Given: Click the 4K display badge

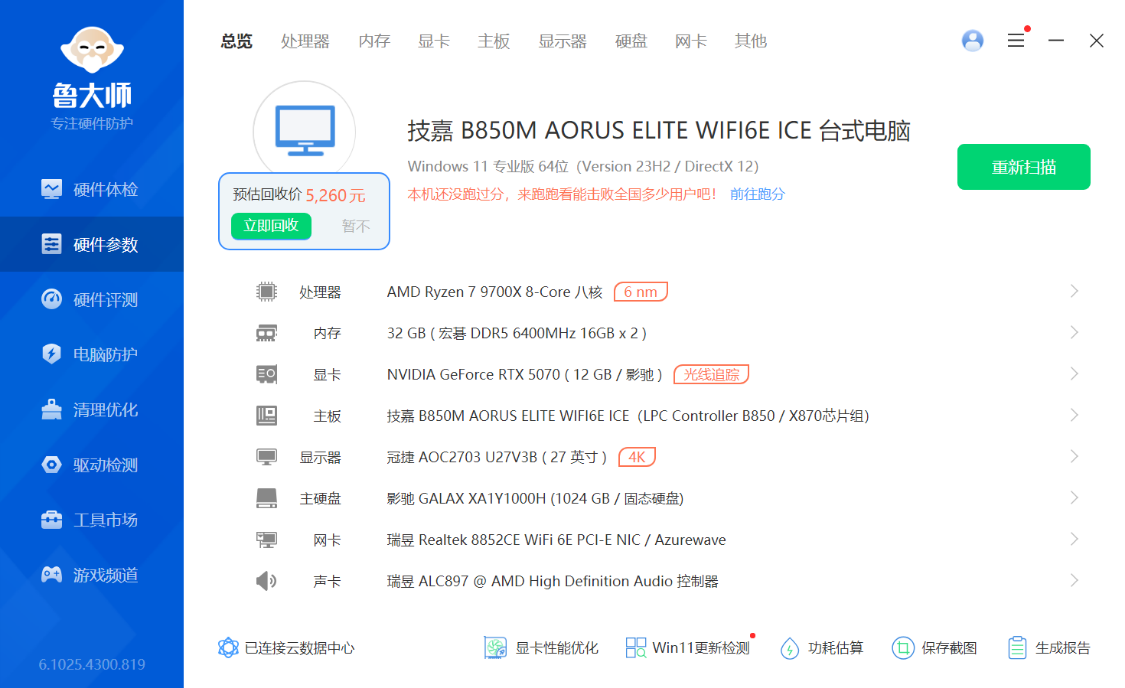Looking at the screenshot, I should [x=637, y=457].
